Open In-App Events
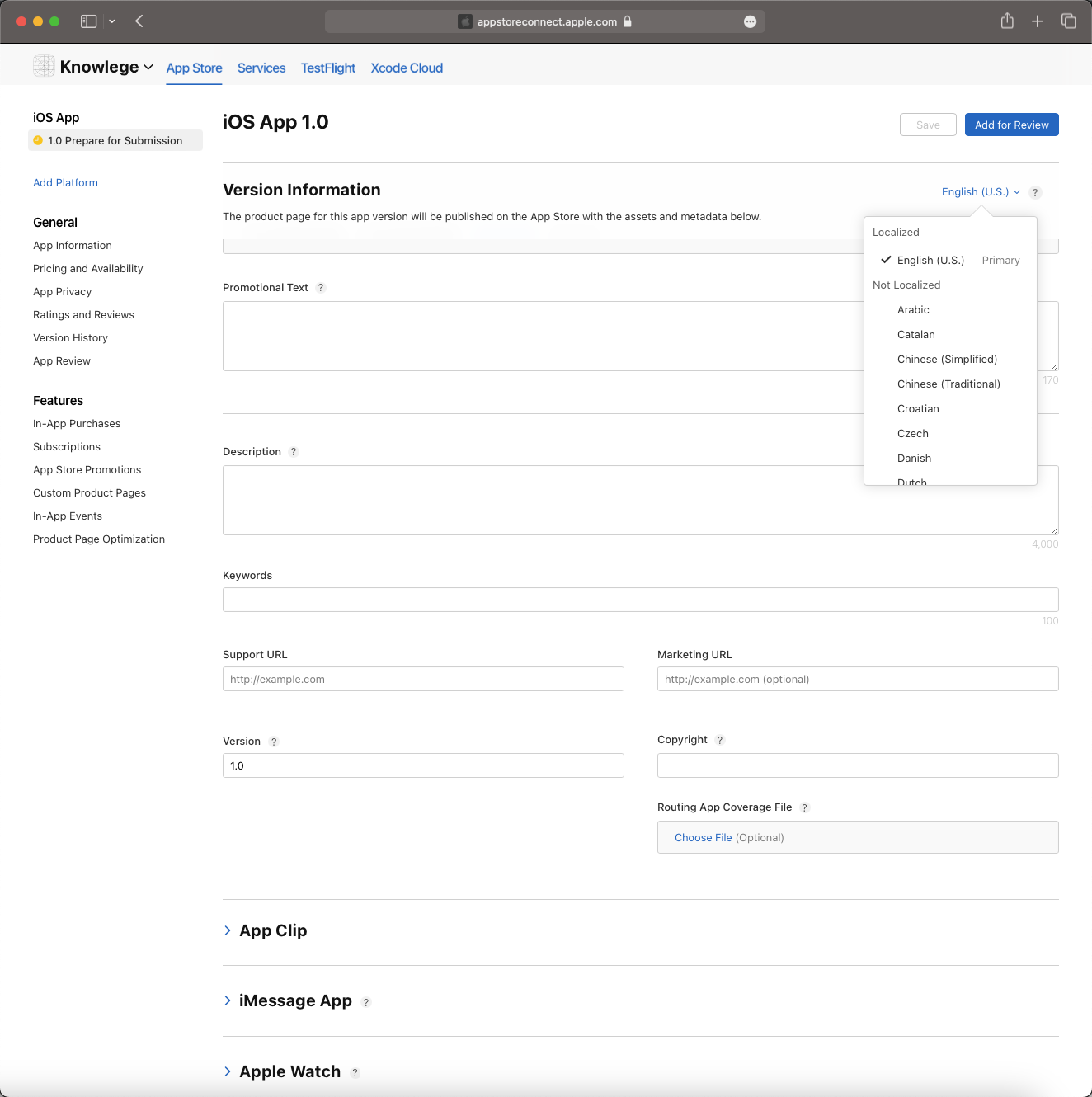Image resolution: width=1092 pixels, height=1097 pixels. [x=68, y=516]
